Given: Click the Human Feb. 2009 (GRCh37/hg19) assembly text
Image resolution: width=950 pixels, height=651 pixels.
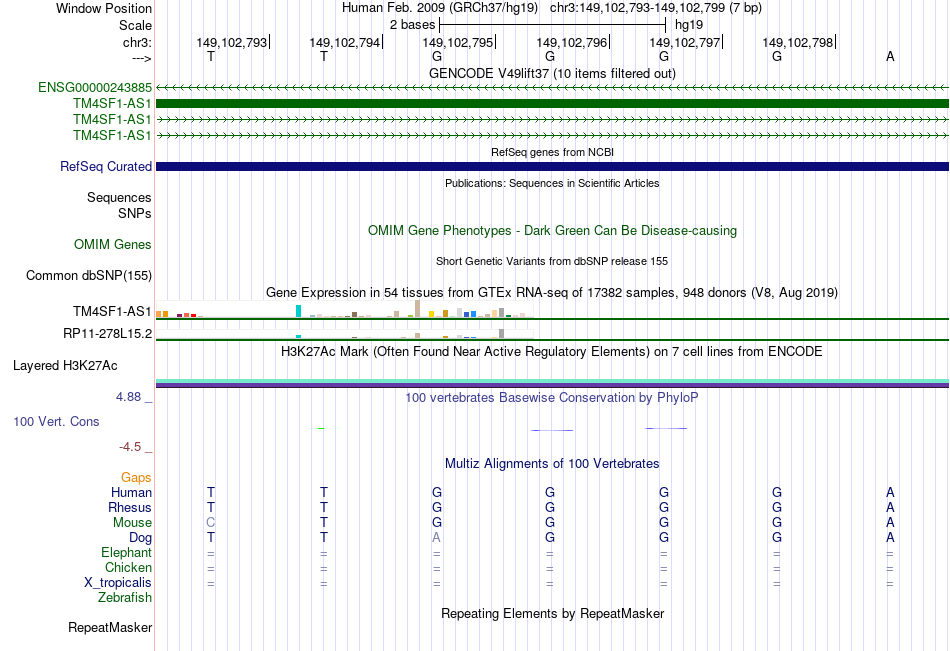Looking at the screenshot, I should pyautogui.click(x=439, y=8).
